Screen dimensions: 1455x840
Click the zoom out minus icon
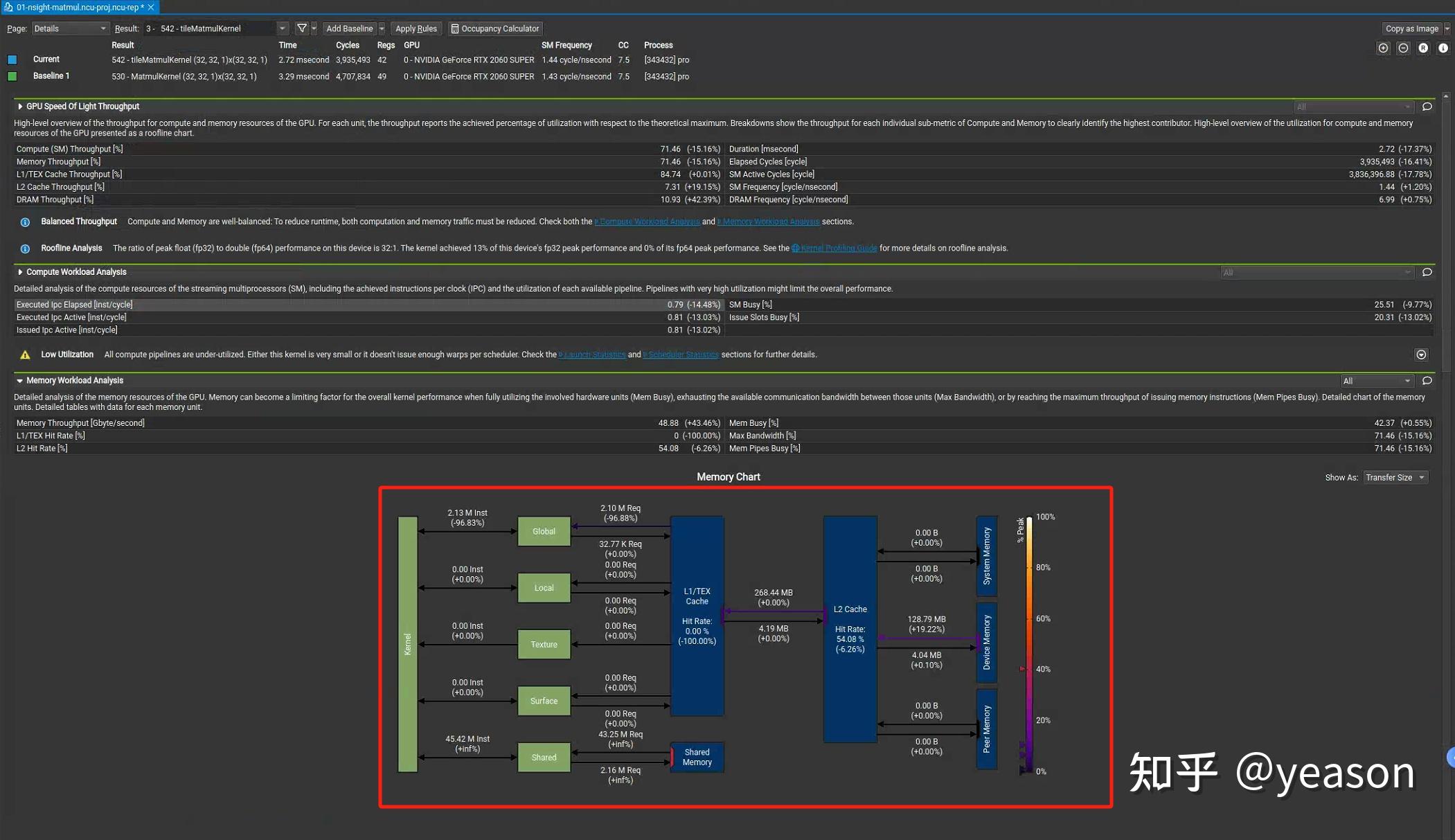(1403, 48)
